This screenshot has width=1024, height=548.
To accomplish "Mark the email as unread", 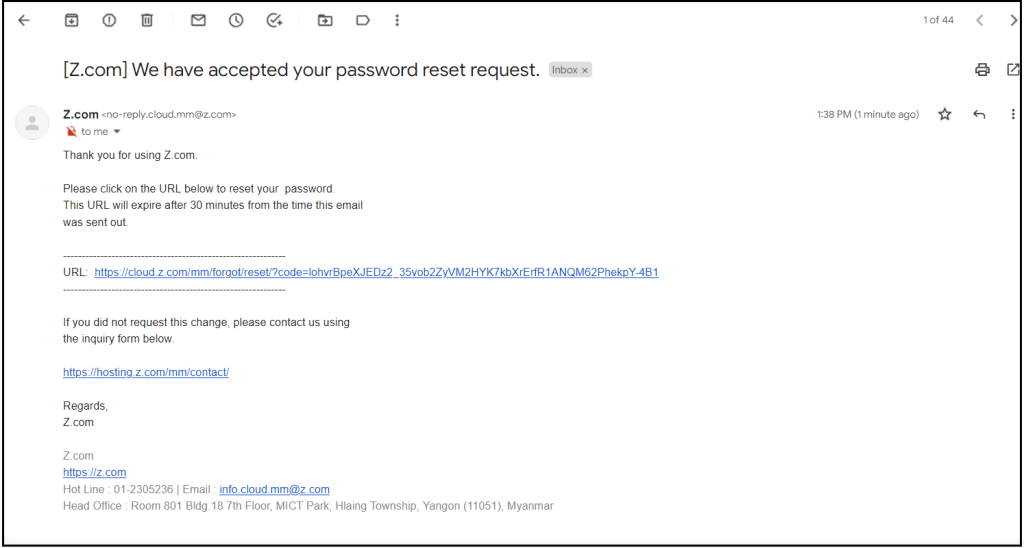I will (198, 20).
